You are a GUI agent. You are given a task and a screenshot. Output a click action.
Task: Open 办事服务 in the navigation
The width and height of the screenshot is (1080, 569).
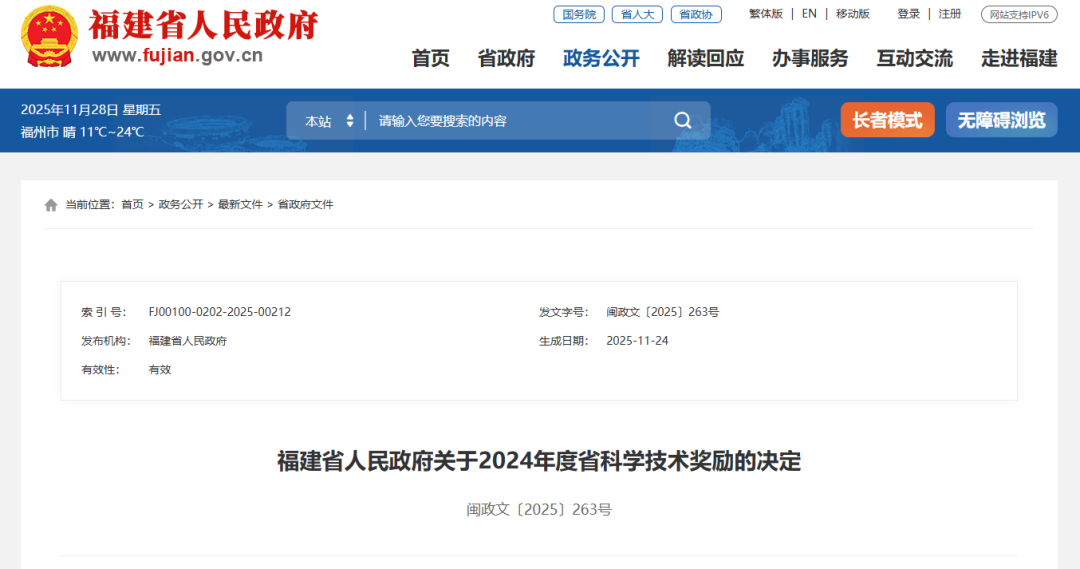coord(810,58)
